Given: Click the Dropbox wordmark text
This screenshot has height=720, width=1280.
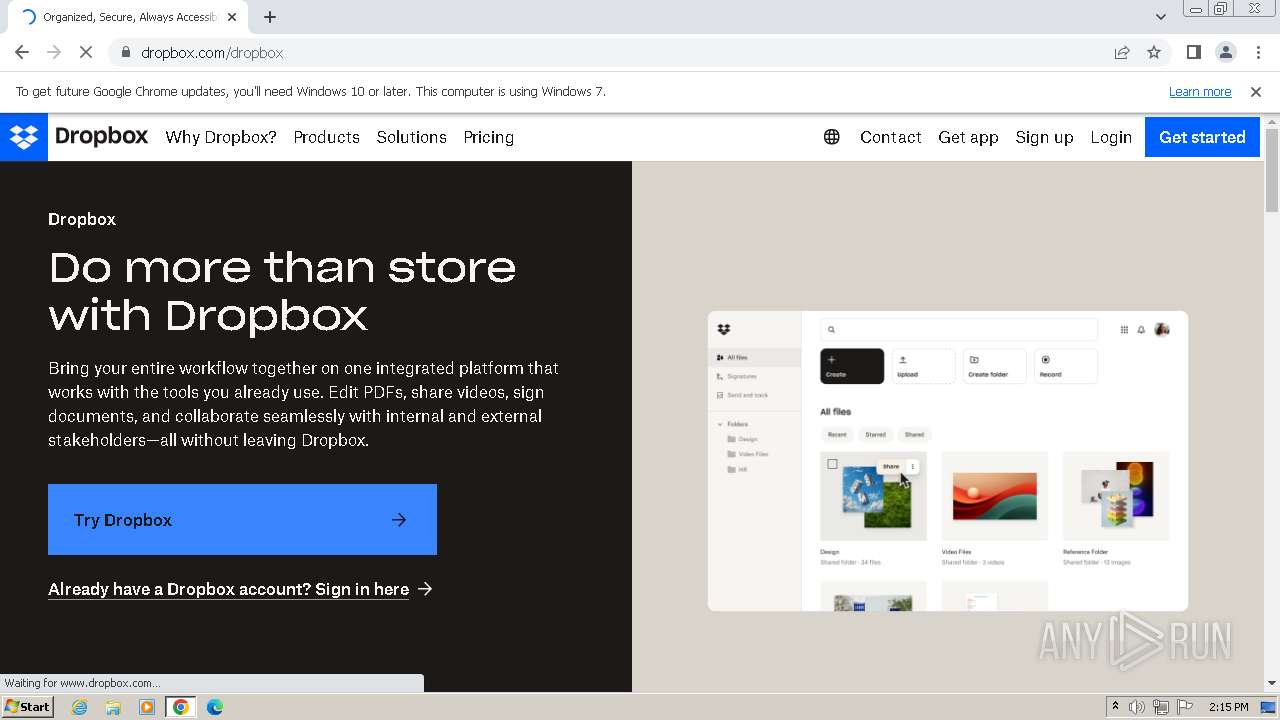Looking at the screenshot, I should coord(102,136).
